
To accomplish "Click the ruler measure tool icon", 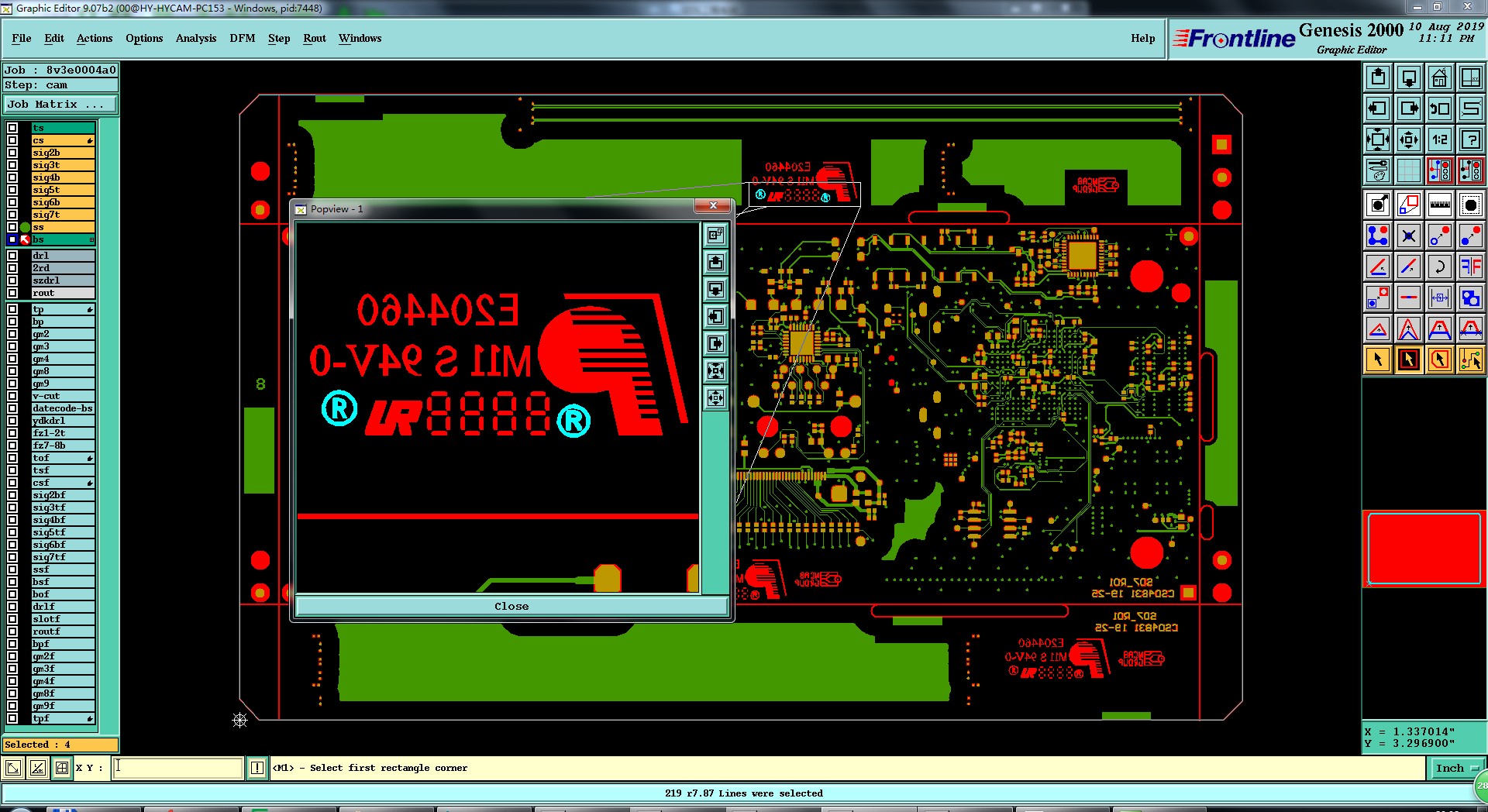I will (1440, 205).
